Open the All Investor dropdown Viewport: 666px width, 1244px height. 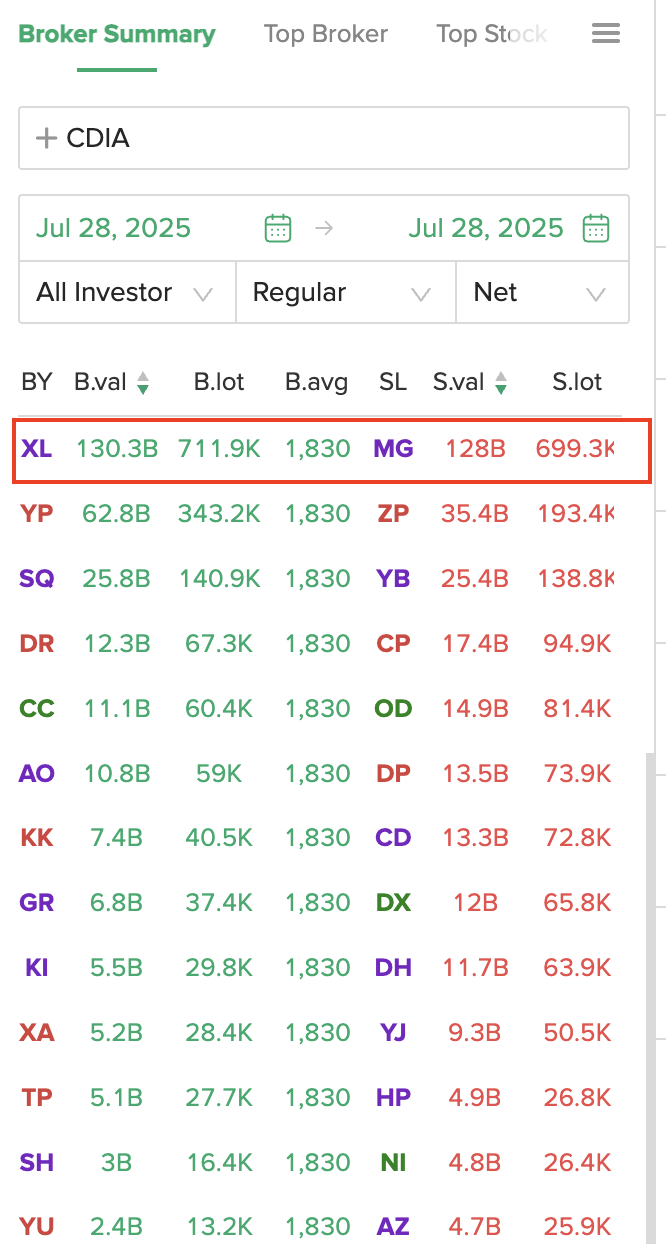126,293
